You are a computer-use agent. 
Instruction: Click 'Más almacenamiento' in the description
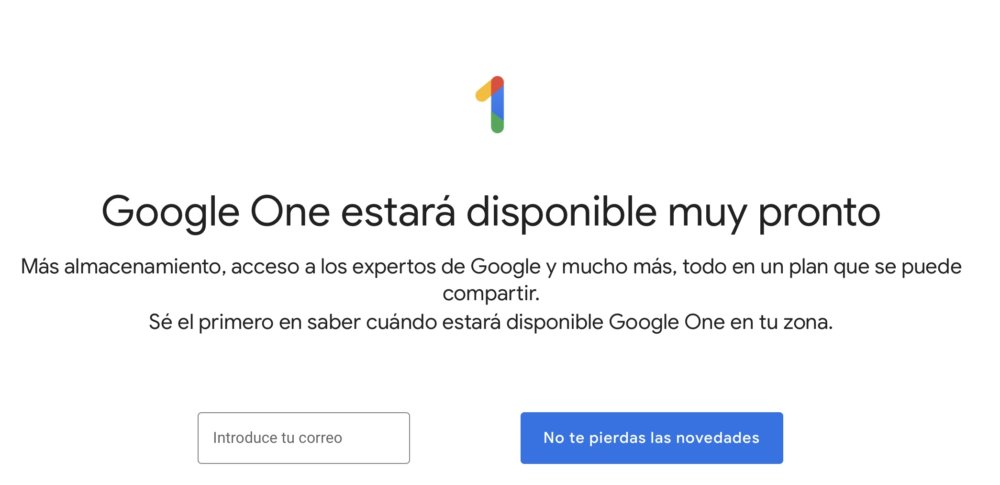[122, 266]
